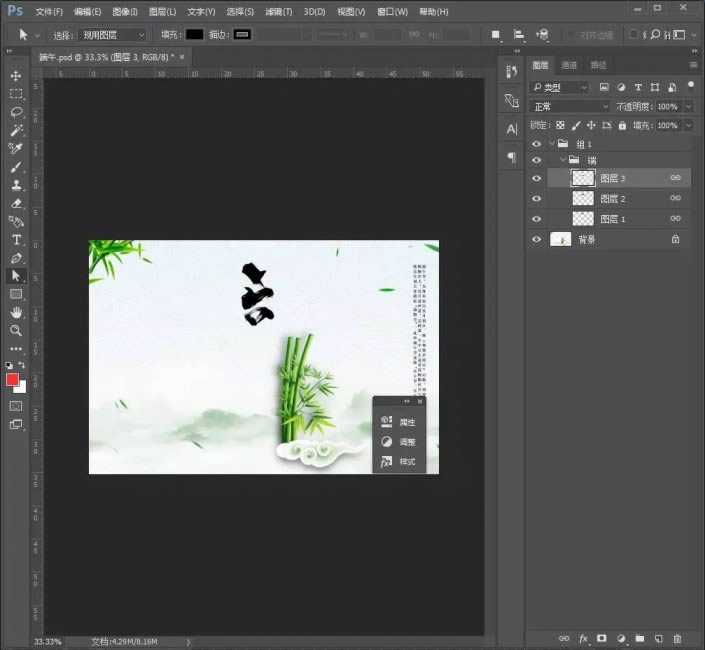Open the 滤镜(T) menu
705x650 pixels.
pyautogui.click(x=279, y=12)
